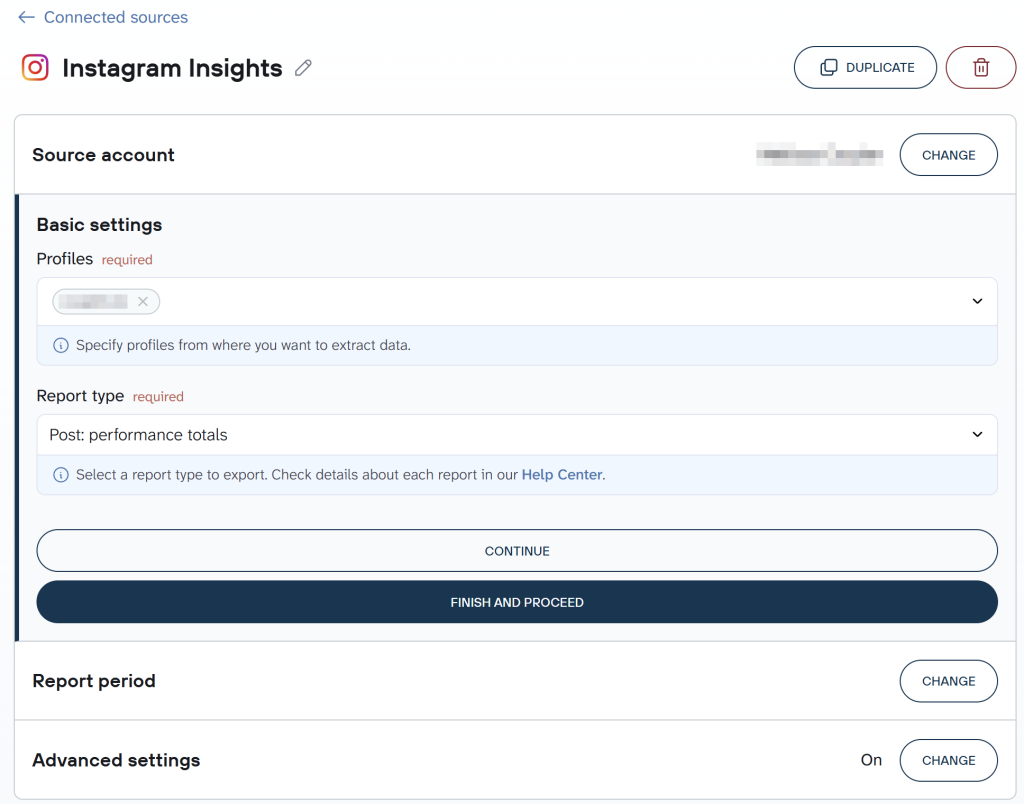The image size is (1024, 804).
Task: Edit the Instagram Insights title with pencil icon
Action: [303, 67]
